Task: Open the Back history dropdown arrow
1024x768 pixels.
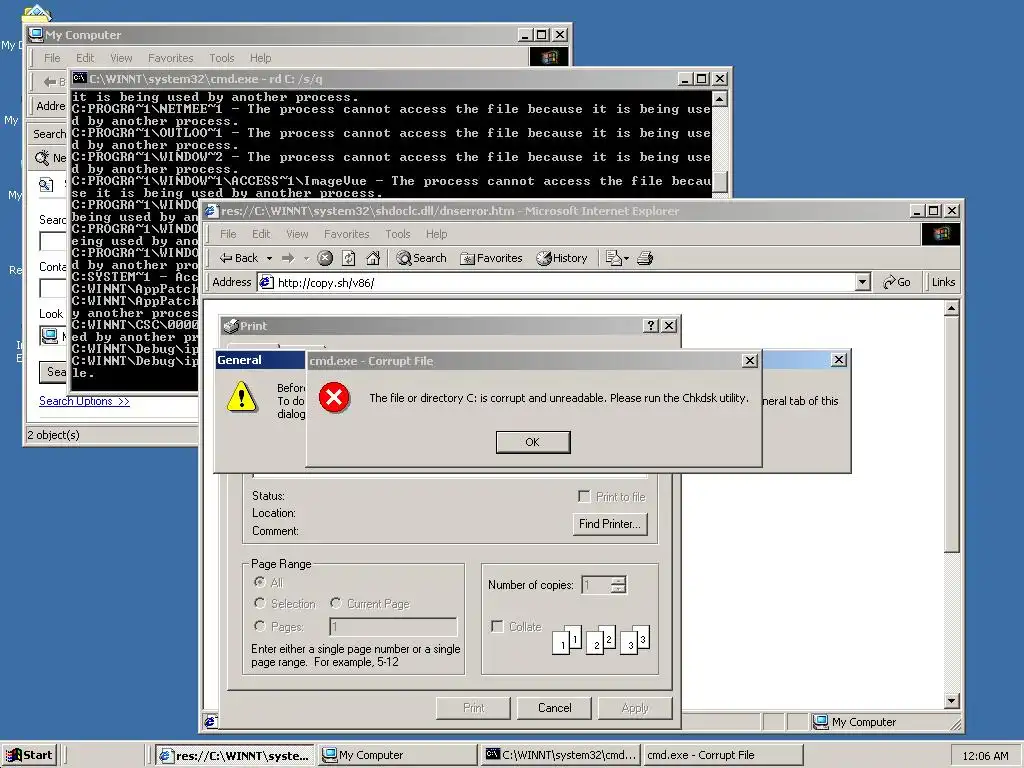Action: click(269, 259)
